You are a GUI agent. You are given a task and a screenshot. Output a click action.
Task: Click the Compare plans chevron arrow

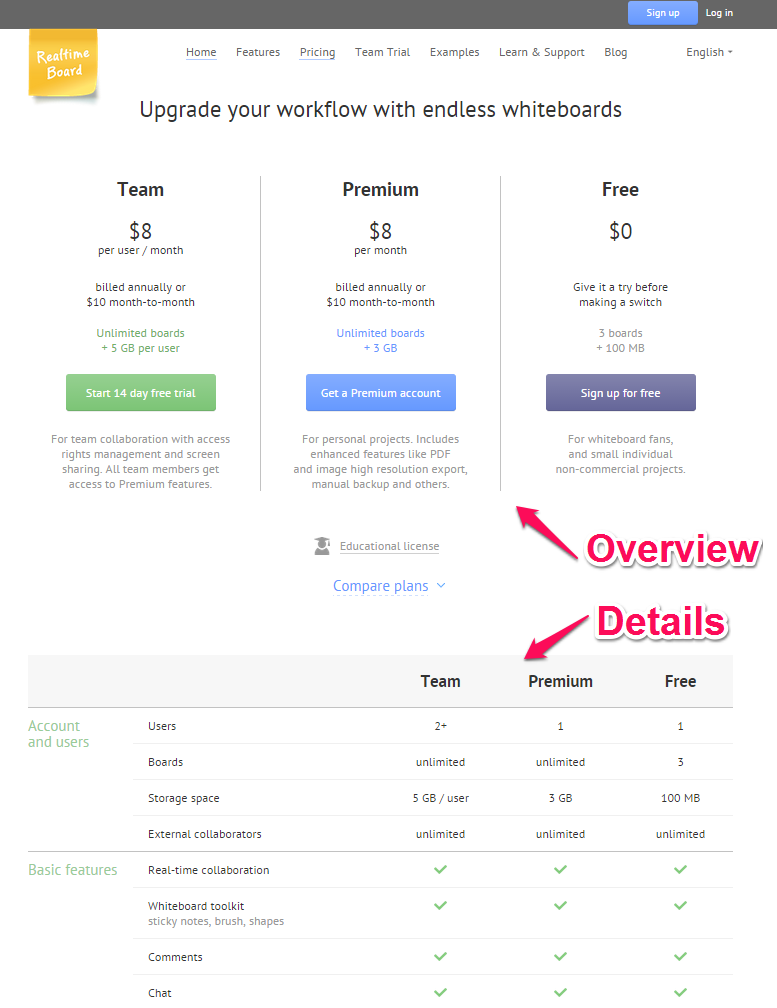coord(441,586)
